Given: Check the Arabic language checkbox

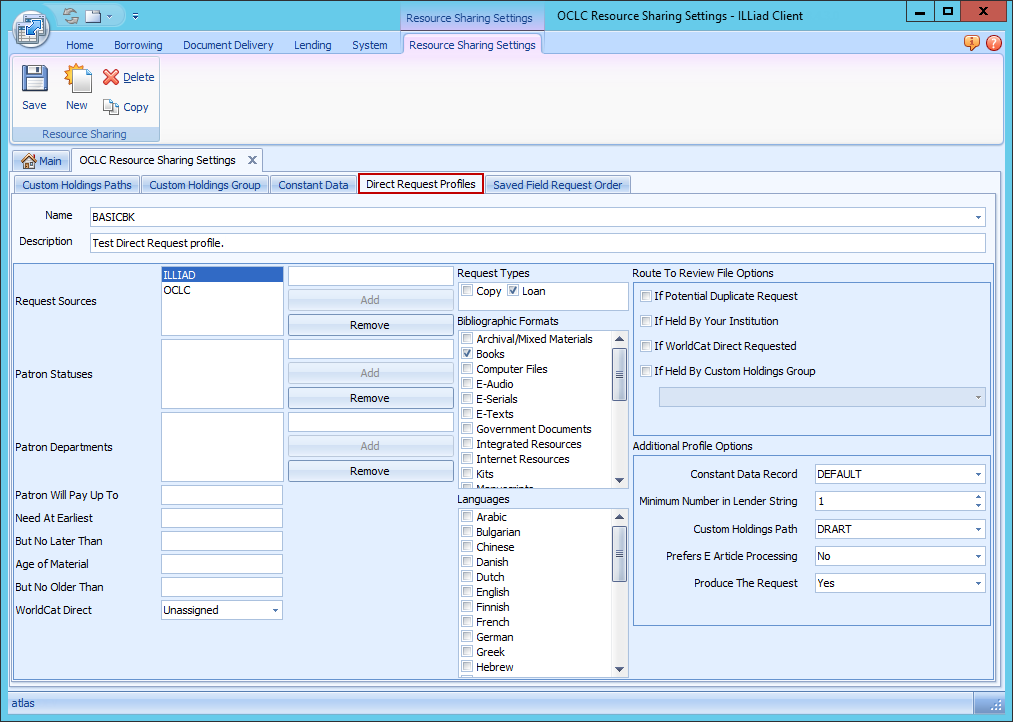Looking at the screenshot, I should [467, 517].
